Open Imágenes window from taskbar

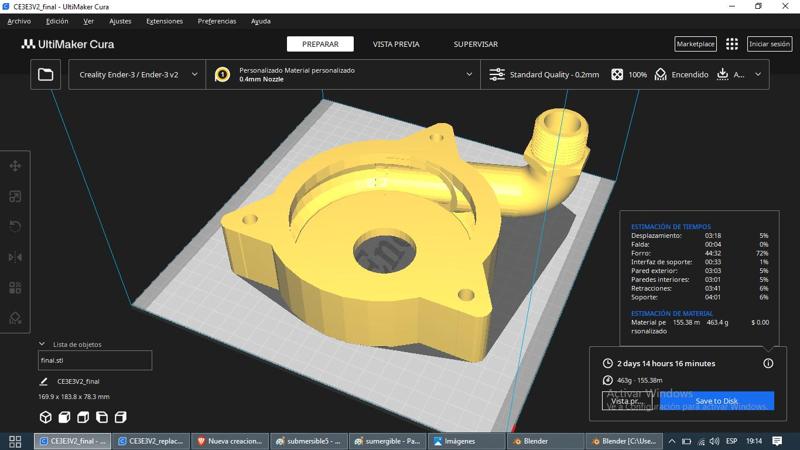tap(467, 441)
